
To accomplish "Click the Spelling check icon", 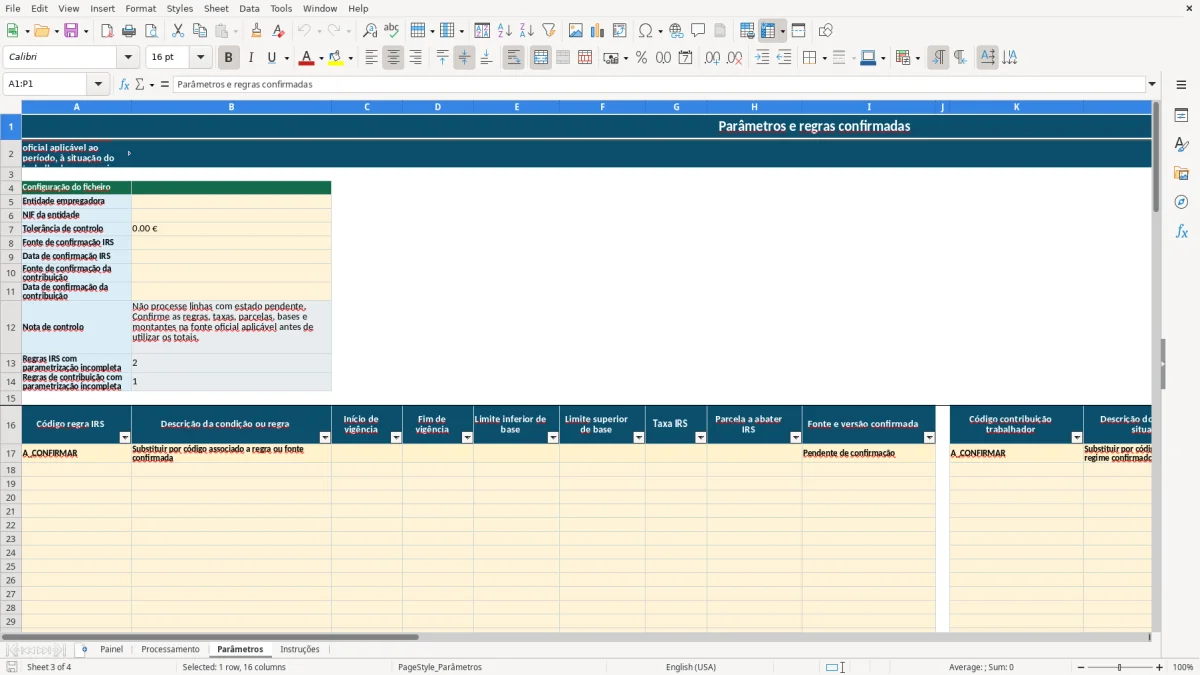I will pyautogui.click(x=392, y=31).
